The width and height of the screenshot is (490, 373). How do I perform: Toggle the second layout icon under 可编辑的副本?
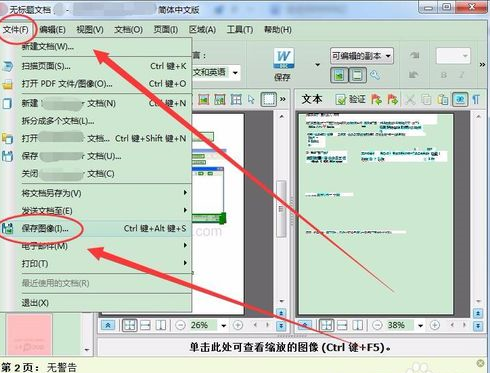[357, 75]
